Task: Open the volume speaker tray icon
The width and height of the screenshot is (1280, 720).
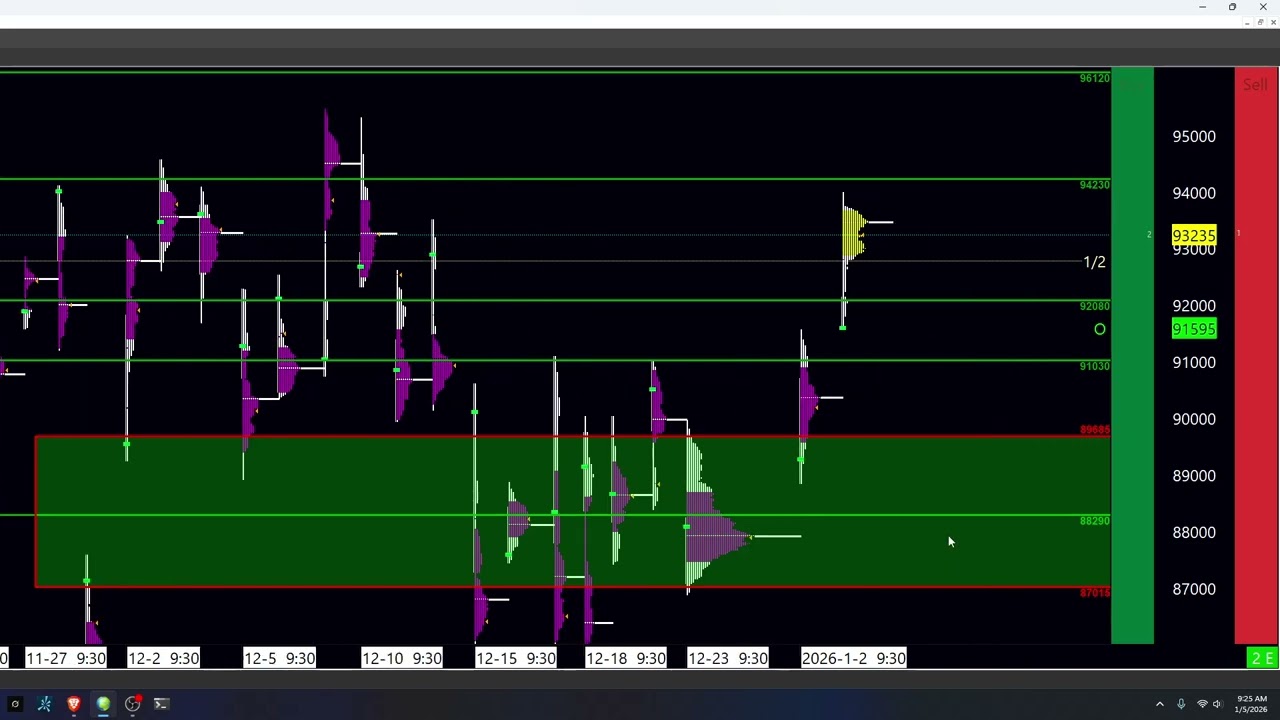Action: tap(1217, 704)
